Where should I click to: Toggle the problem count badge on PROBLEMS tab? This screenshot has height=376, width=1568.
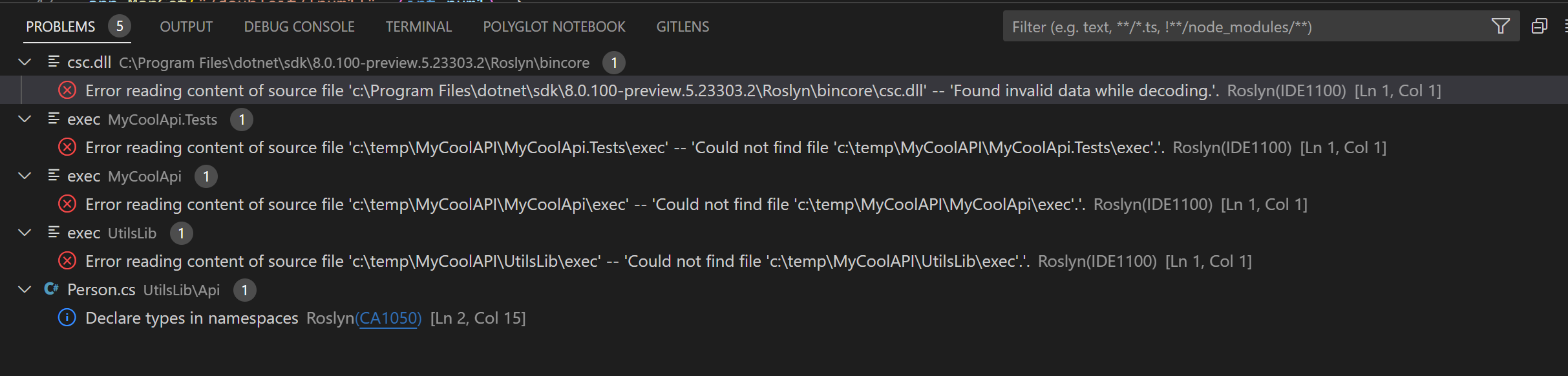(x=120, y=26)
